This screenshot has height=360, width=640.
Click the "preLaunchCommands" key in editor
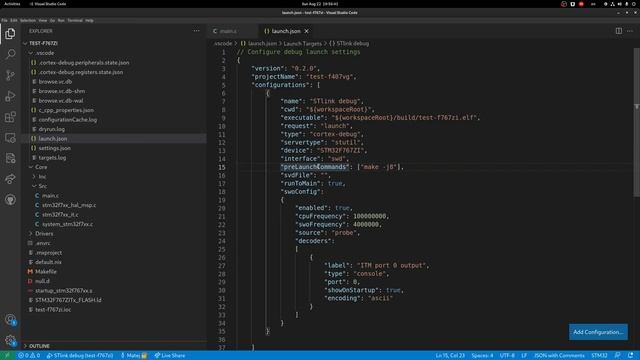(315, 167)
